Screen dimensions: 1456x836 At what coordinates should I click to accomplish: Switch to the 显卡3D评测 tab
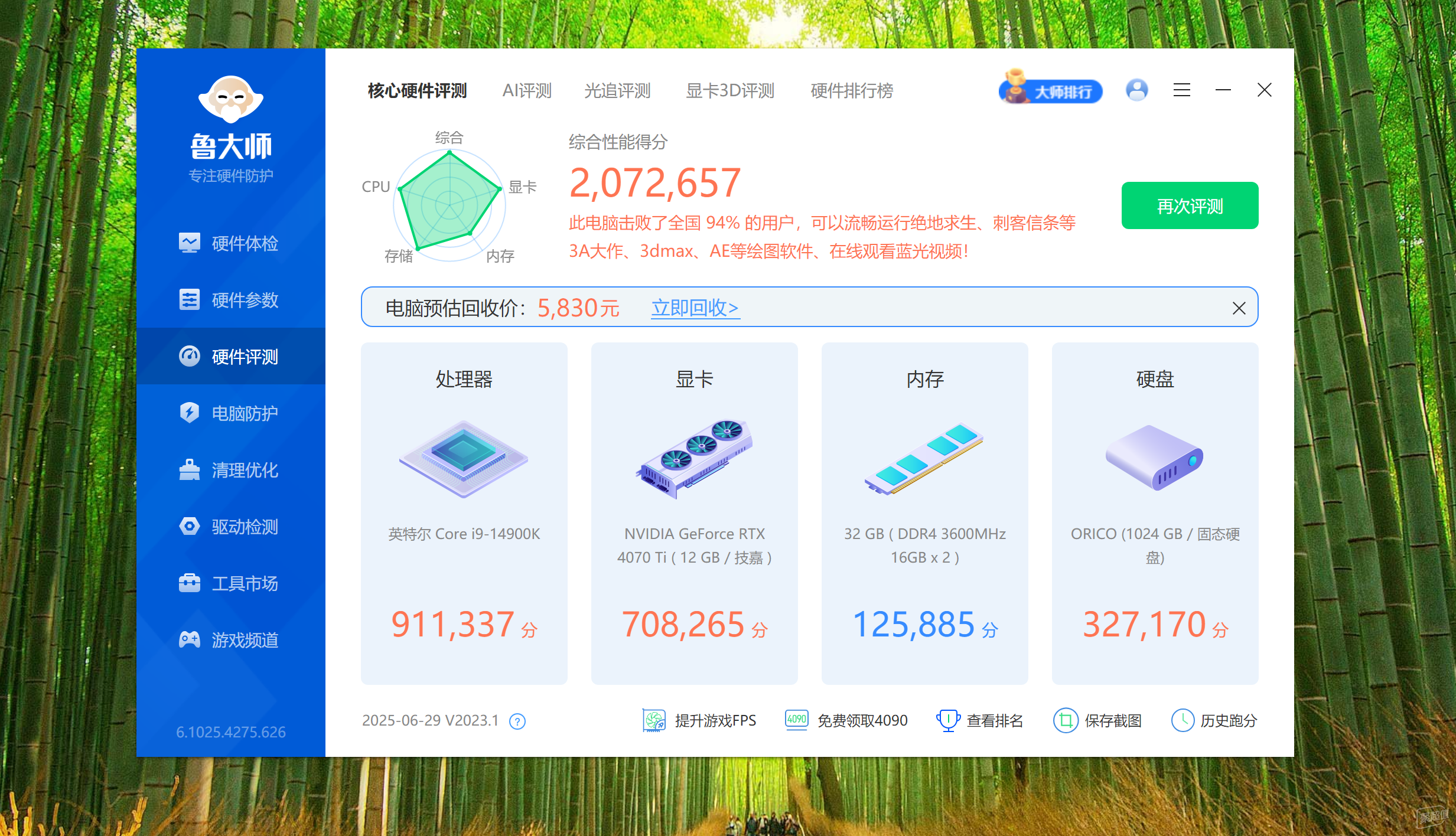pyautogui.click(x=730, y=91)
